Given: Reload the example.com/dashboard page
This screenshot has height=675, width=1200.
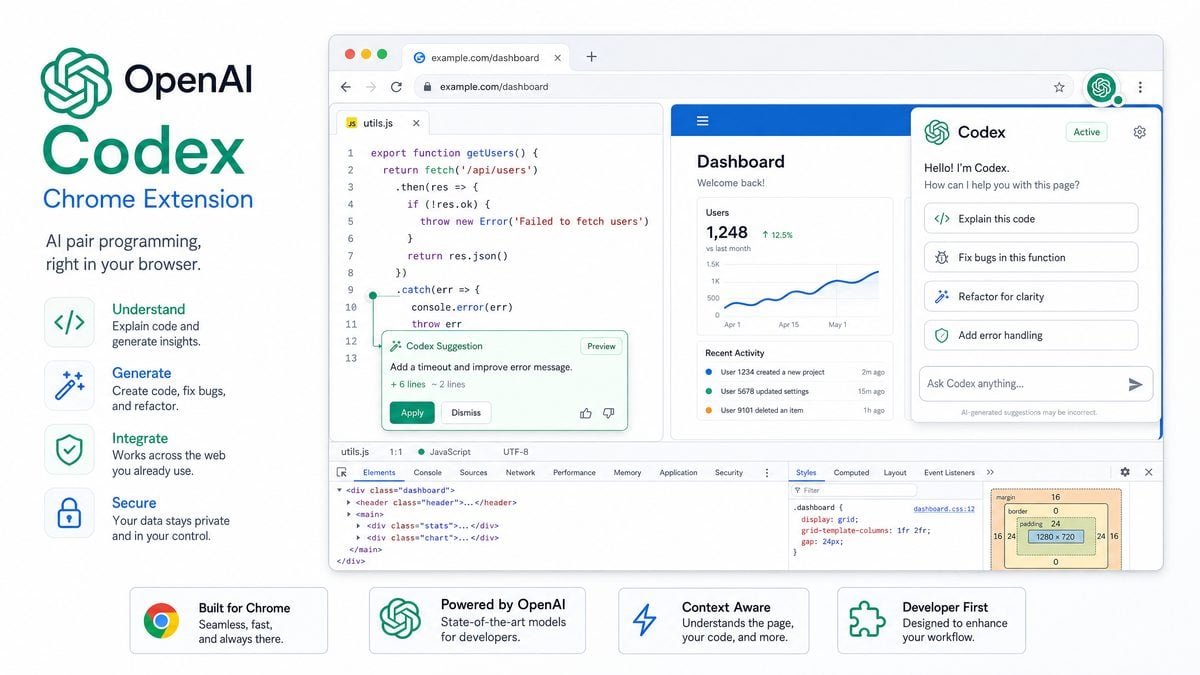Looking at the screenshot, I should coord(397,87).
